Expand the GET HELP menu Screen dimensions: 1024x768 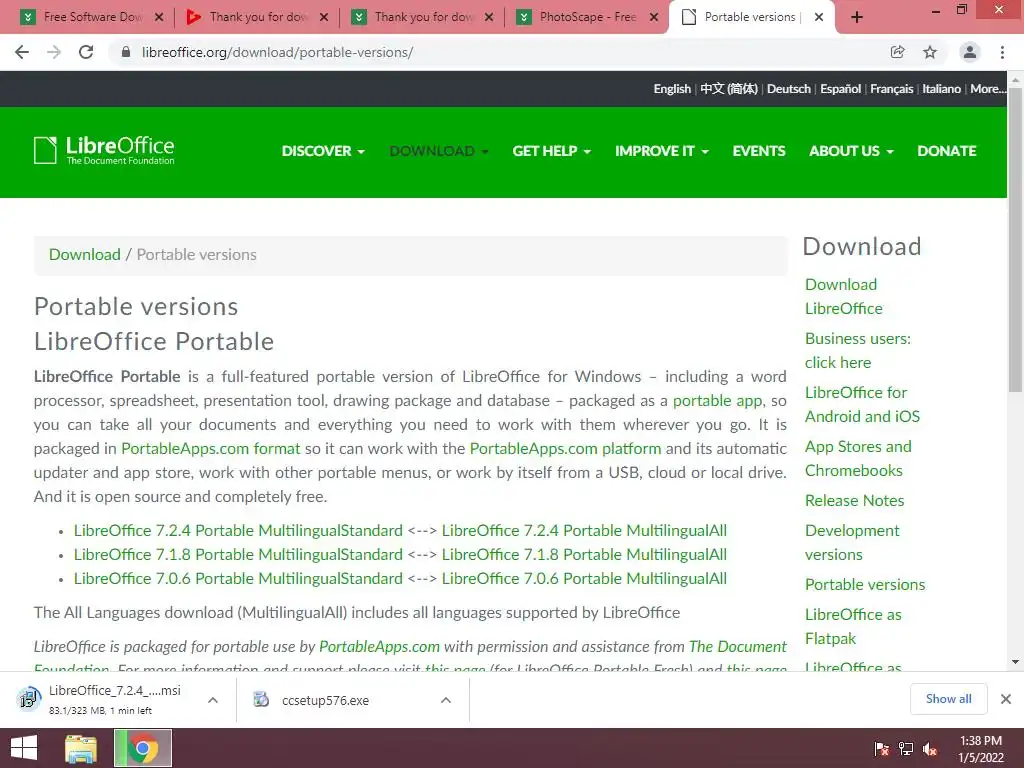click(x=552, y=151)
